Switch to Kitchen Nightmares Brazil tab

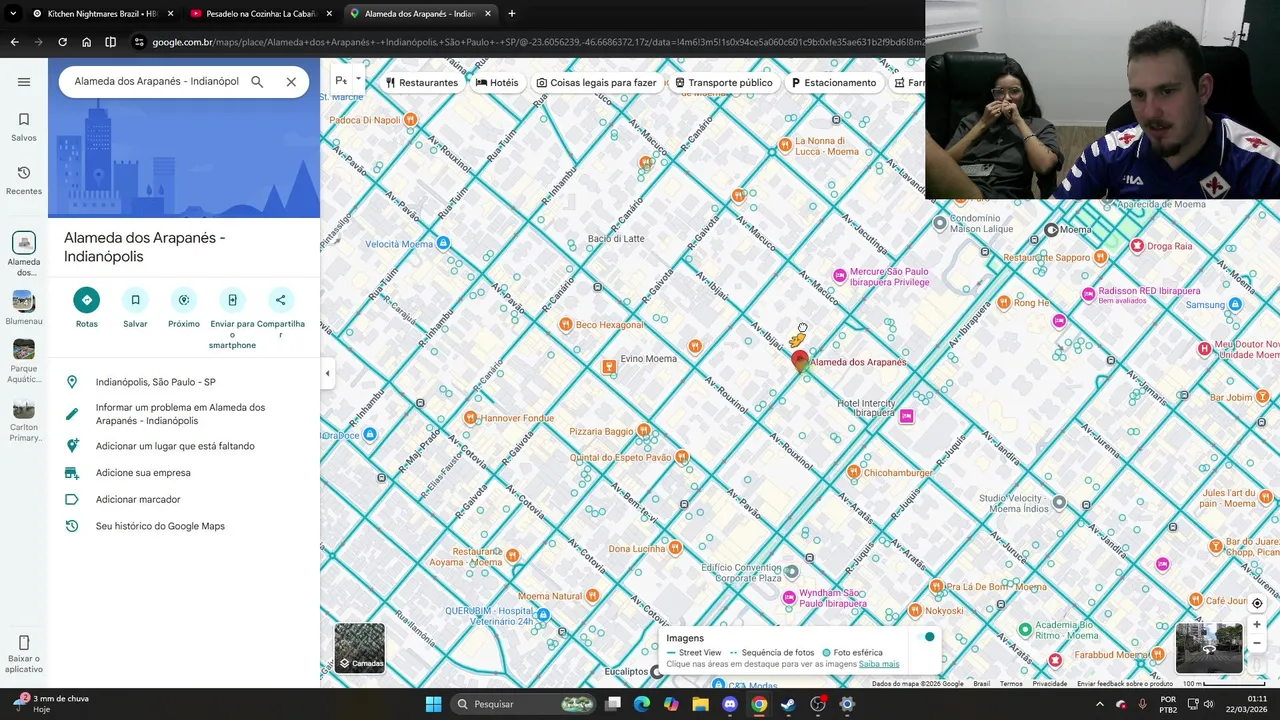(x=94, y=14)
